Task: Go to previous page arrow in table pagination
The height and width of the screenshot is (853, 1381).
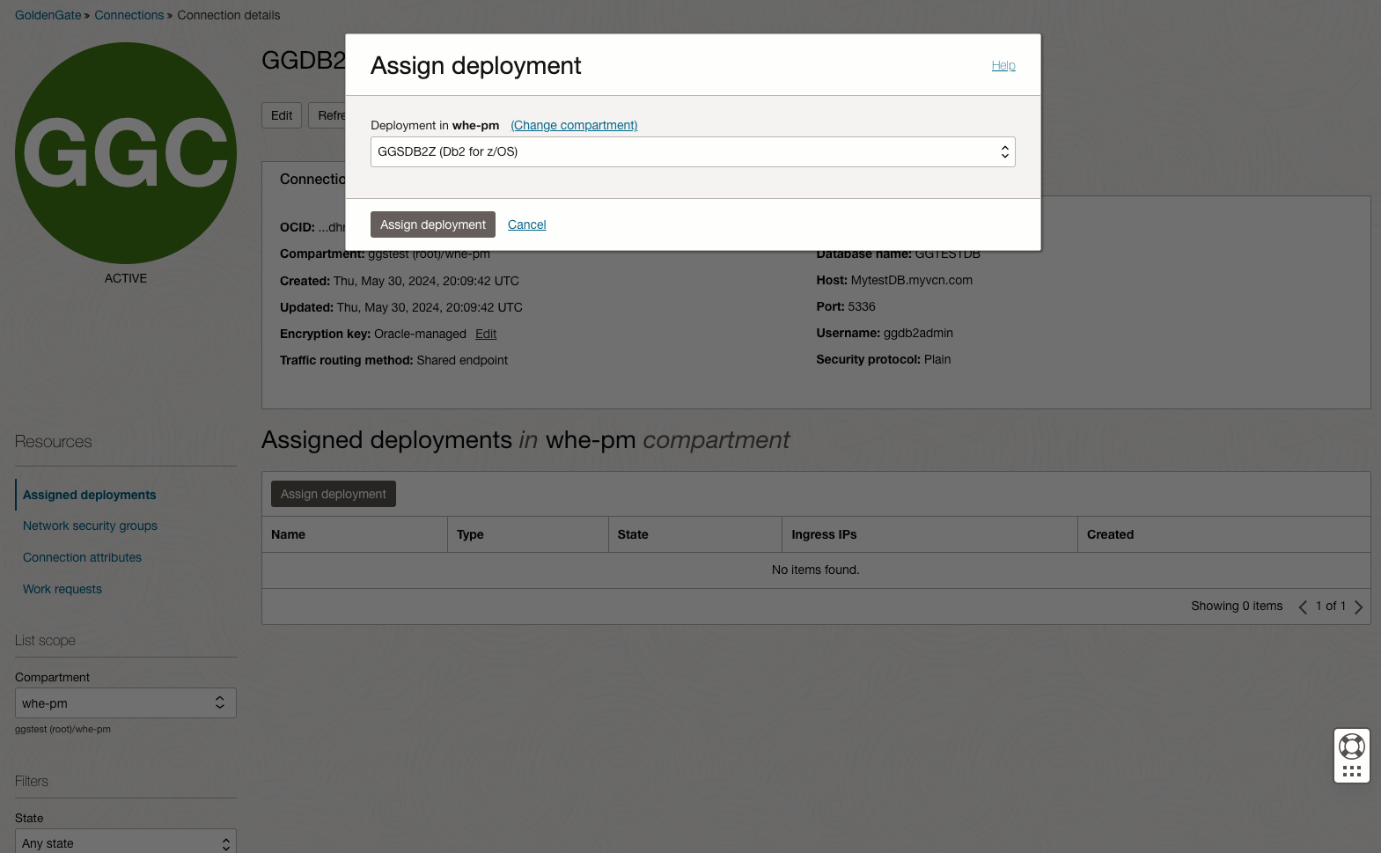Action: 1302,607
